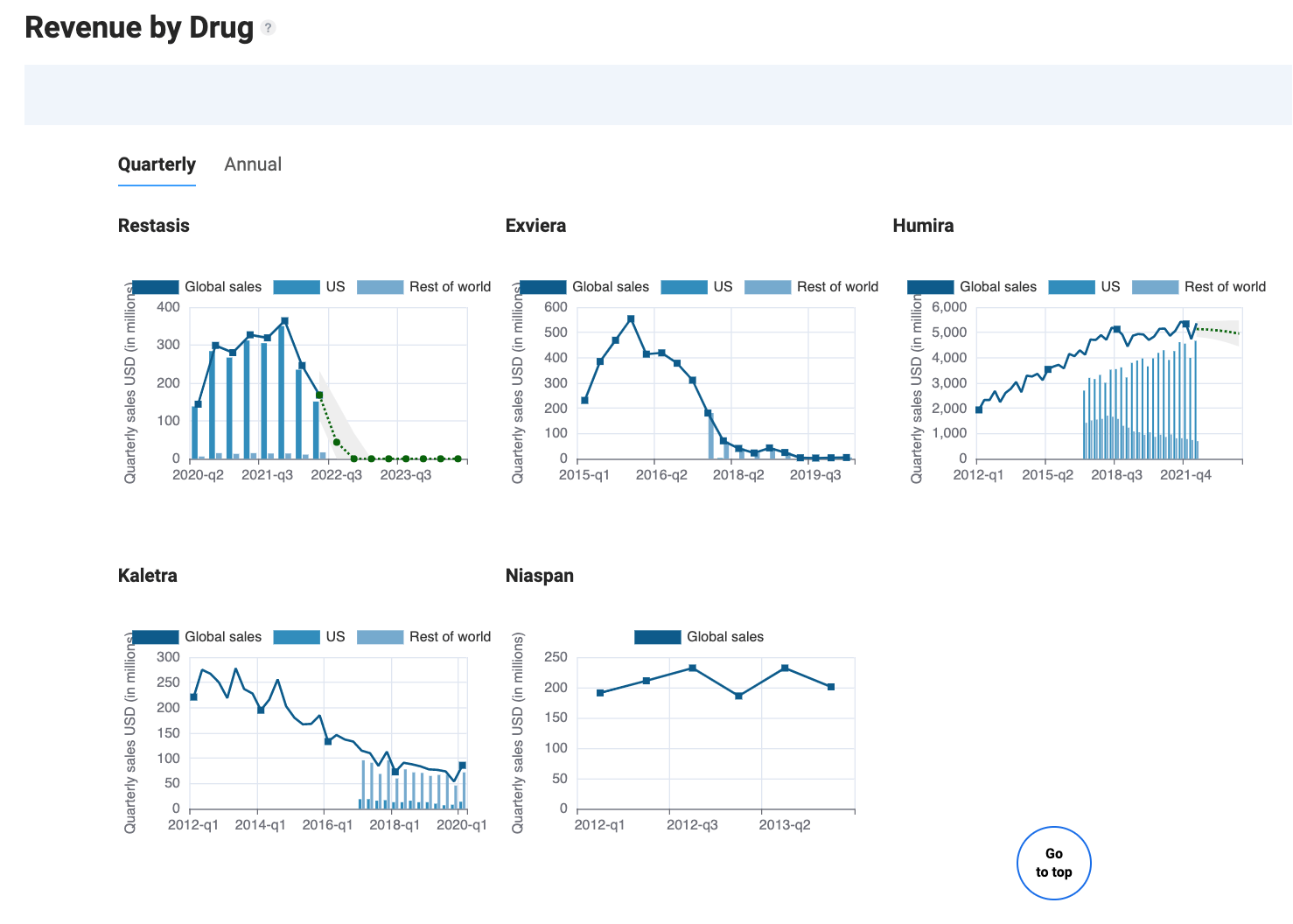Toggle US swatch in Humira chart legend

click(x=1072, y=287)
